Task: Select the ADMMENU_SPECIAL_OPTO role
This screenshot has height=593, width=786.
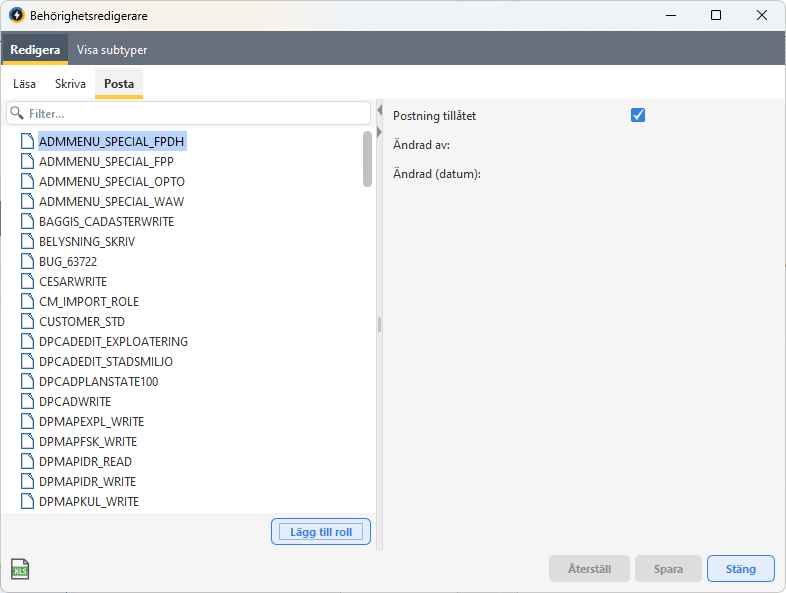Action: click(111, 181)
